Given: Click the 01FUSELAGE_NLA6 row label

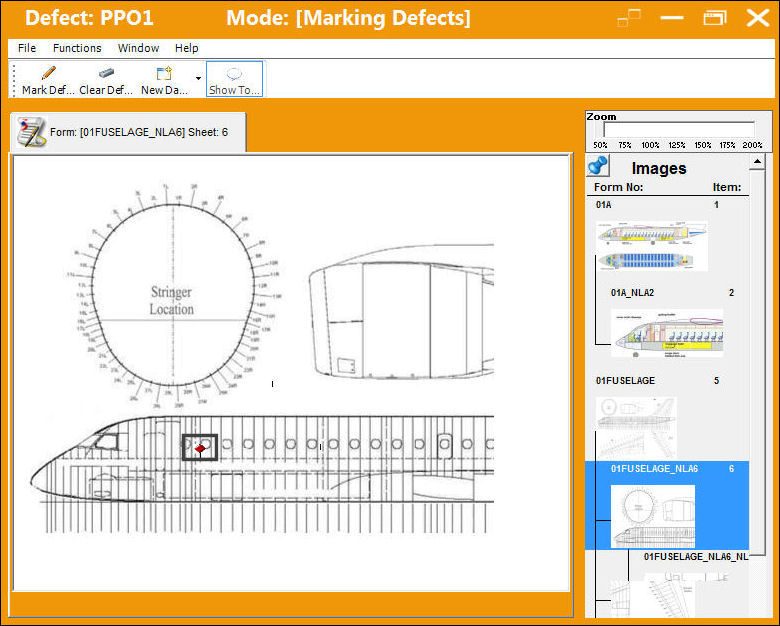Looking at the screenshot, I should [x=654, y=469].
